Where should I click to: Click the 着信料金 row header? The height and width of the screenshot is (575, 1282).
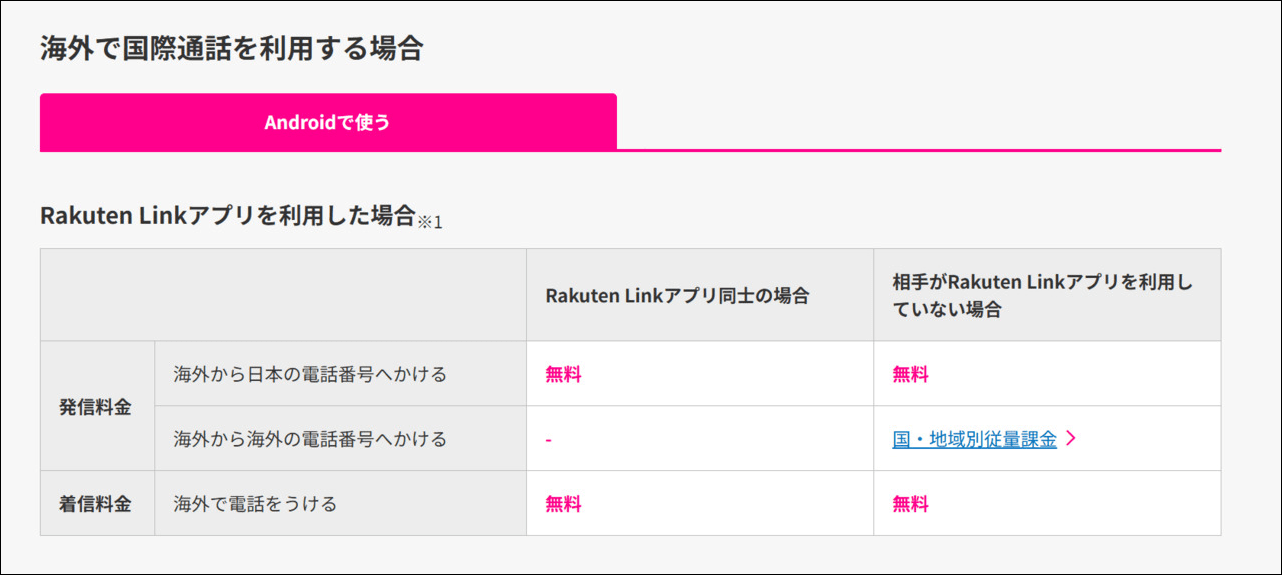(x=97, y=503)
